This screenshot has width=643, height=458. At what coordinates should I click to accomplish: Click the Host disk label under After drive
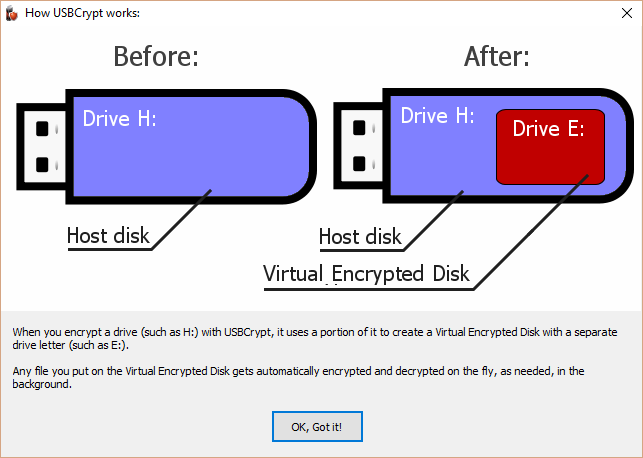point(360,237)
